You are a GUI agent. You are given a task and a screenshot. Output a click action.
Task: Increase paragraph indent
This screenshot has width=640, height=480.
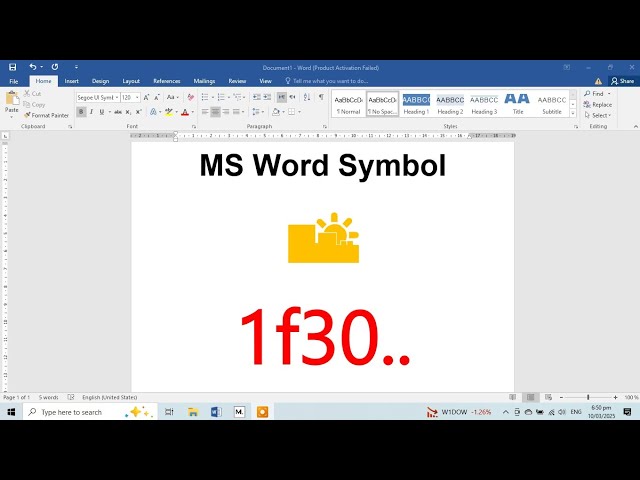click(267, 97)
